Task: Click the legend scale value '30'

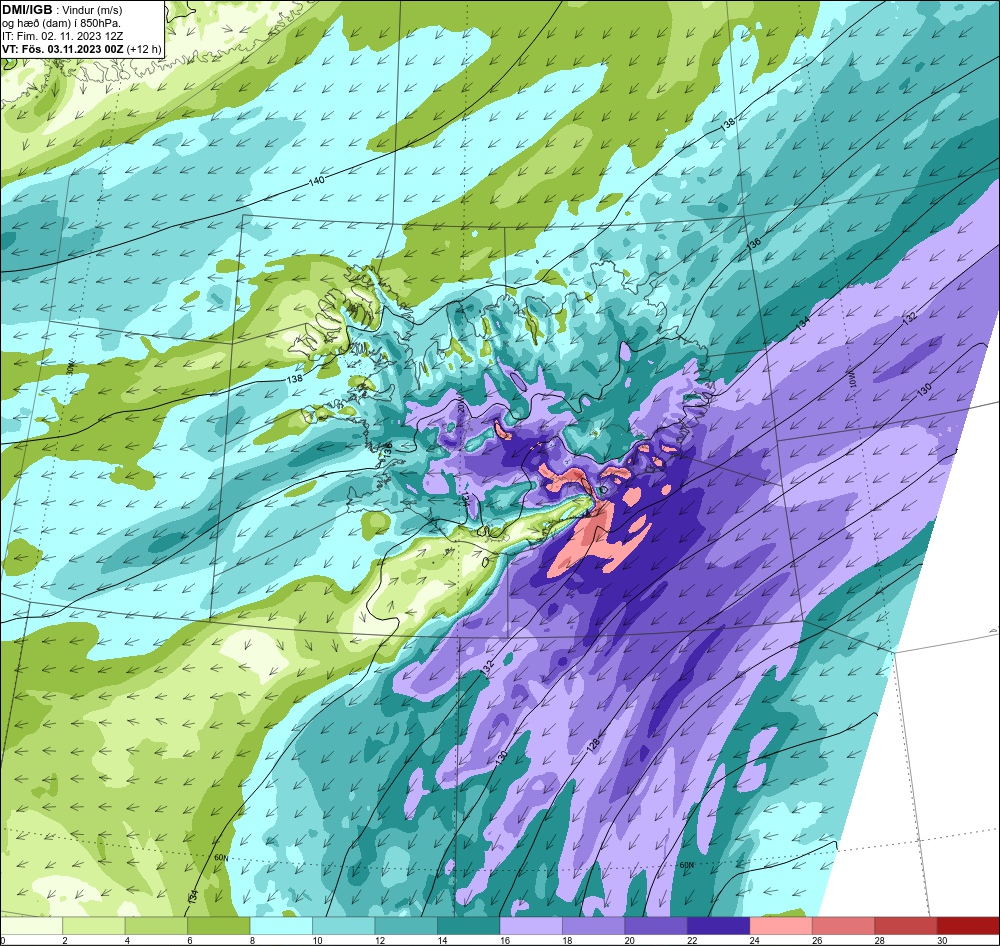Action: point(942,940)
